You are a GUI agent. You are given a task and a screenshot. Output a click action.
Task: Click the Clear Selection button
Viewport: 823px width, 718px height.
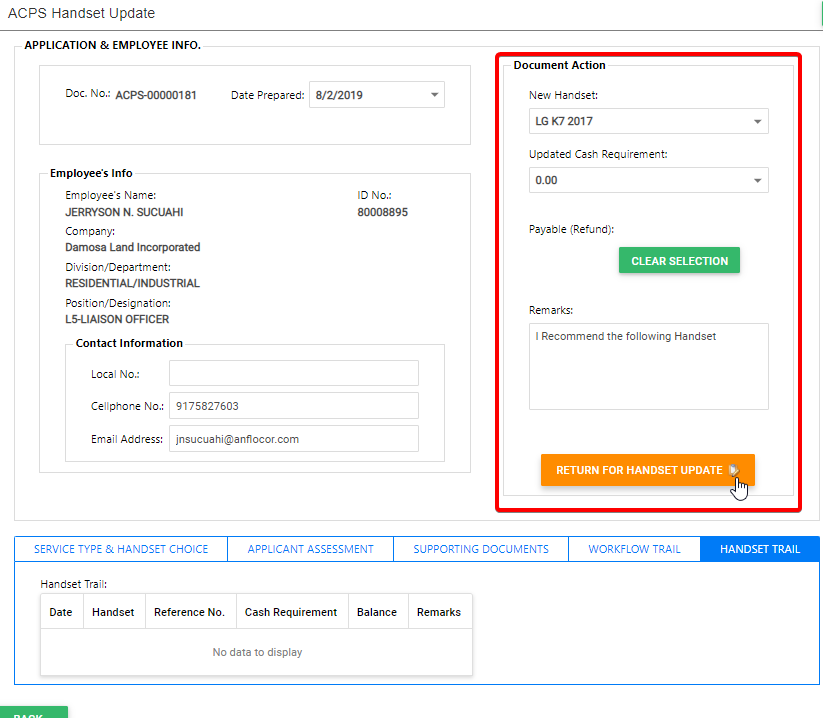pyautogui.click(x=679, y=261)
